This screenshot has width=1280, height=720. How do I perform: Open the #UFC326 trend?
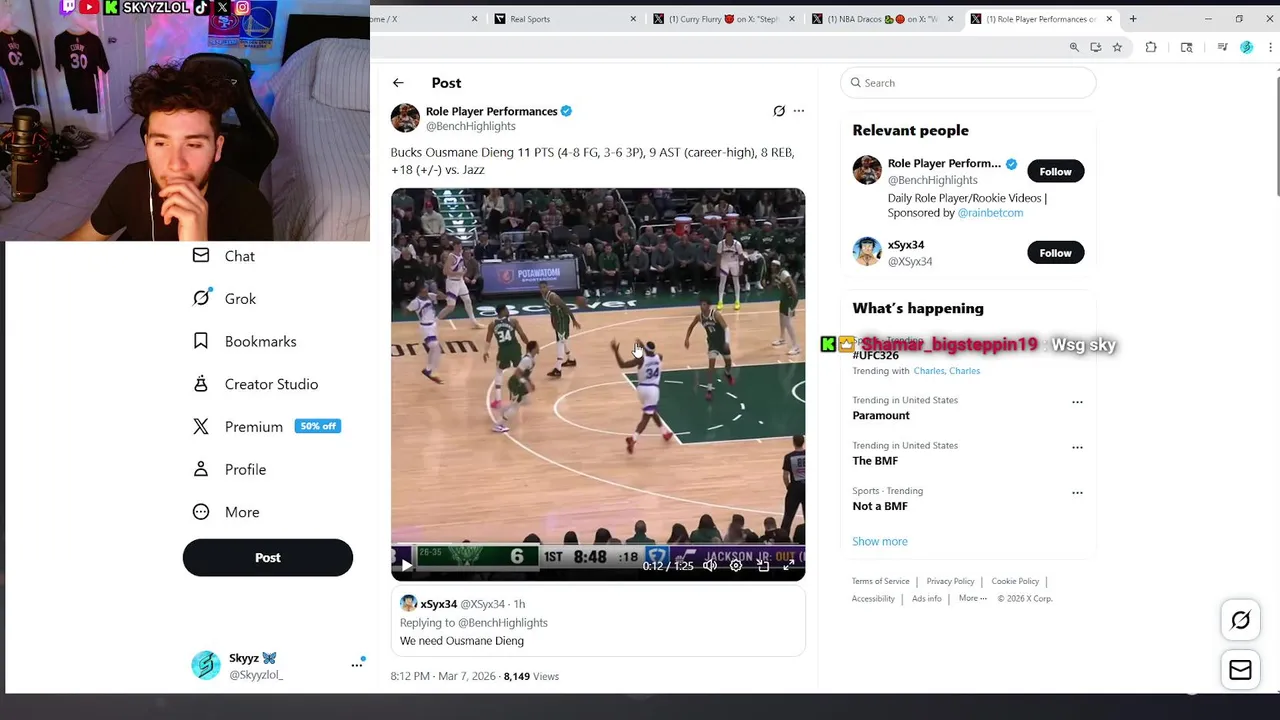(875, 355)
